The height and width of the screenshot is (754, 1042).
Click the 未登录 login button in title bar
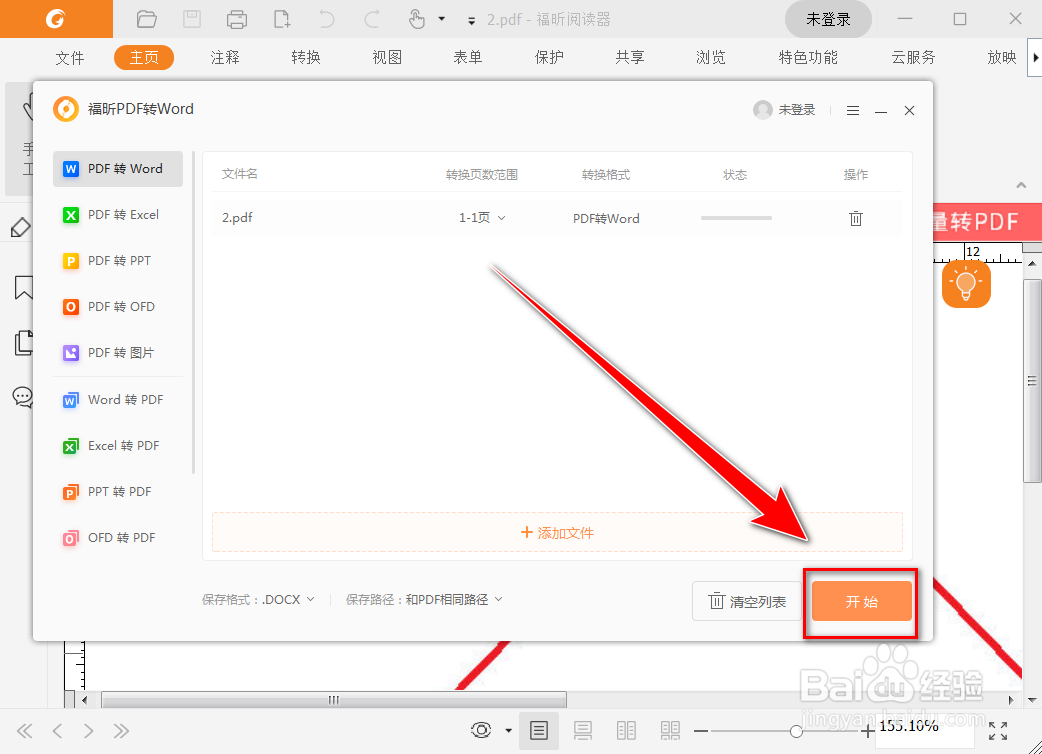pyautogui.click(x=828, y=19)
